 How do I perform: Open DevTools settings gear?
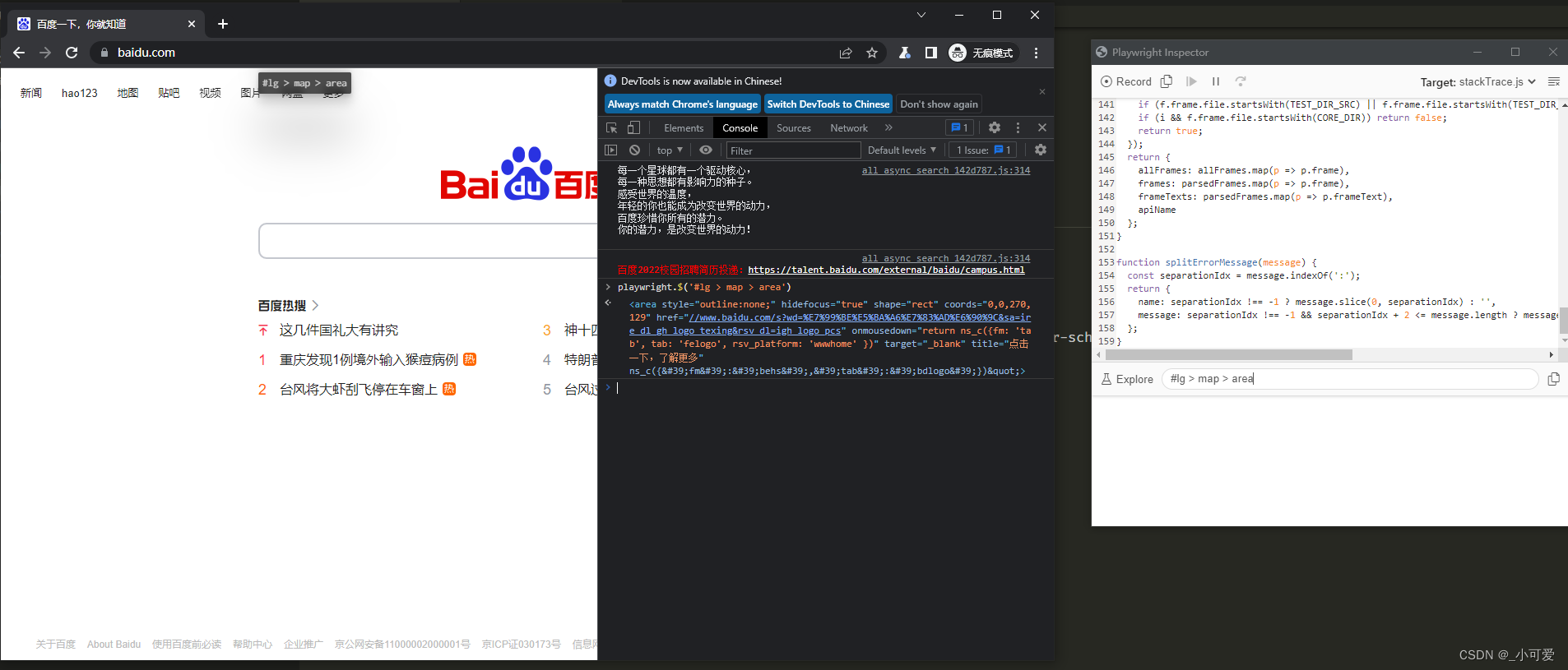pos(995,127)
